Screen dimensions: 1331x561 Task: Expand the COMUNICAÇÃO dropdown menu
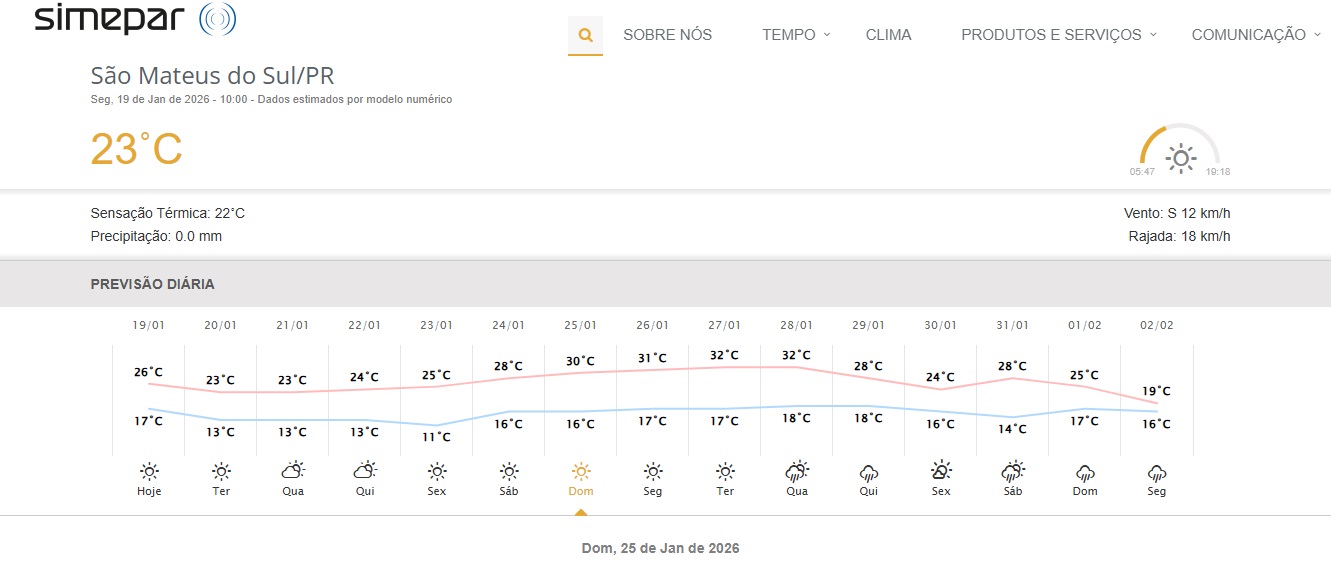point(1255,35)
